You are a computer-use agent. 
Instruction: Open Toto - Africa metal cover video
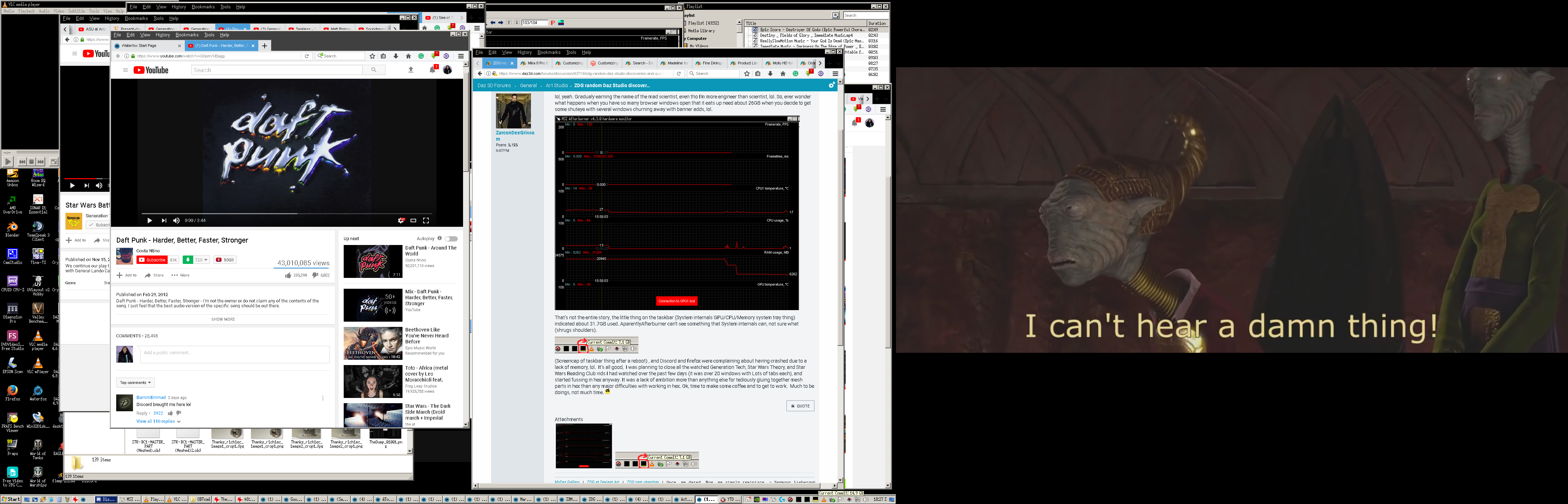click(x=372, y=381)
